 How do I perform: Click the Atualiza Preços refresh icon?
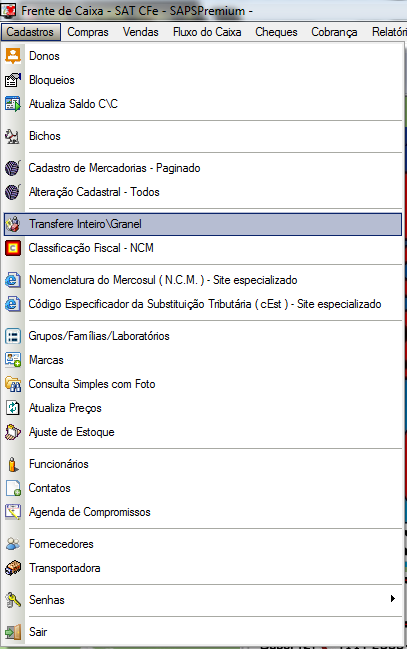13,408
